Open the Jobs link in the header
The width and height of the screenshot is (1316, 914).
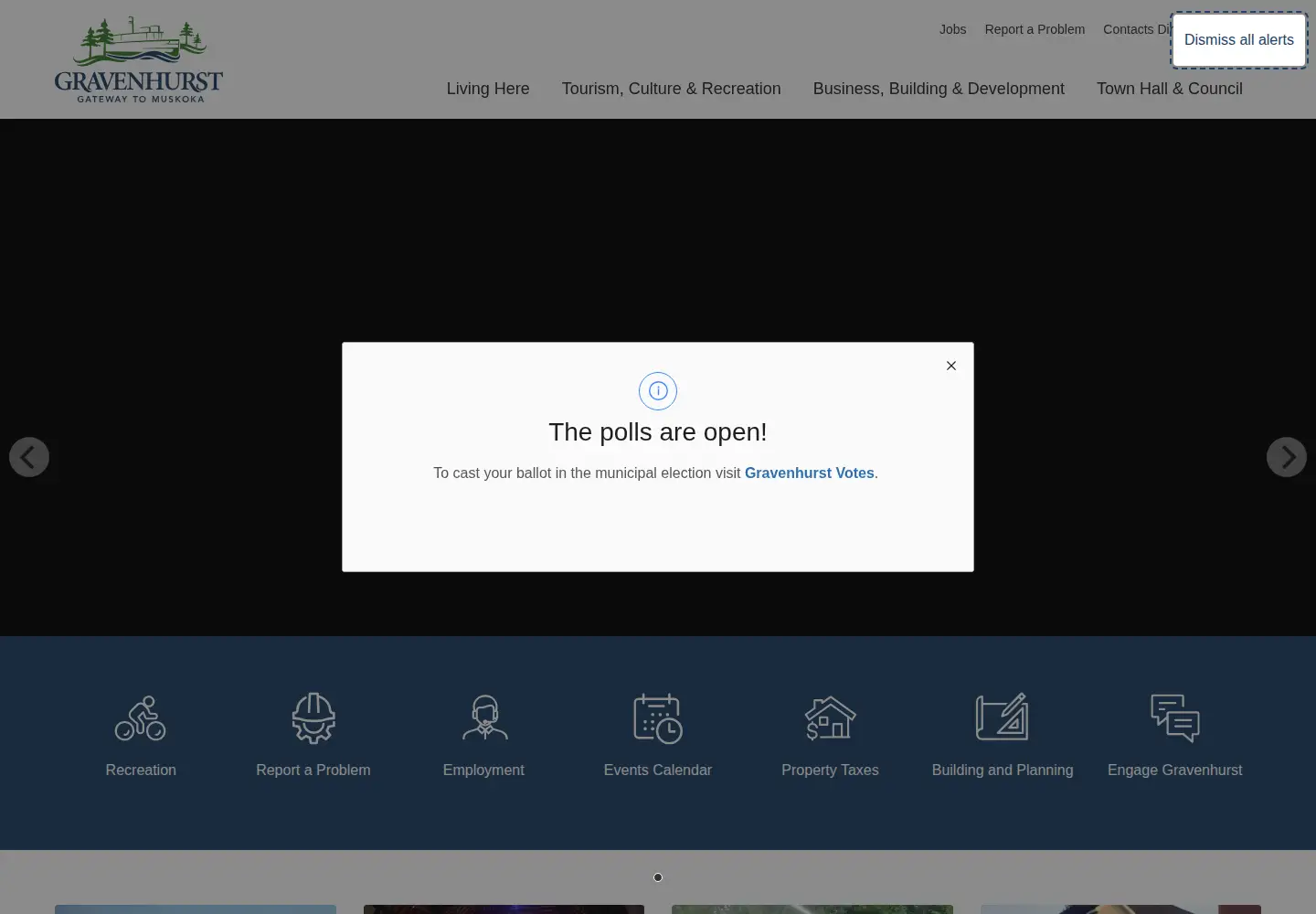pos(952,29)
